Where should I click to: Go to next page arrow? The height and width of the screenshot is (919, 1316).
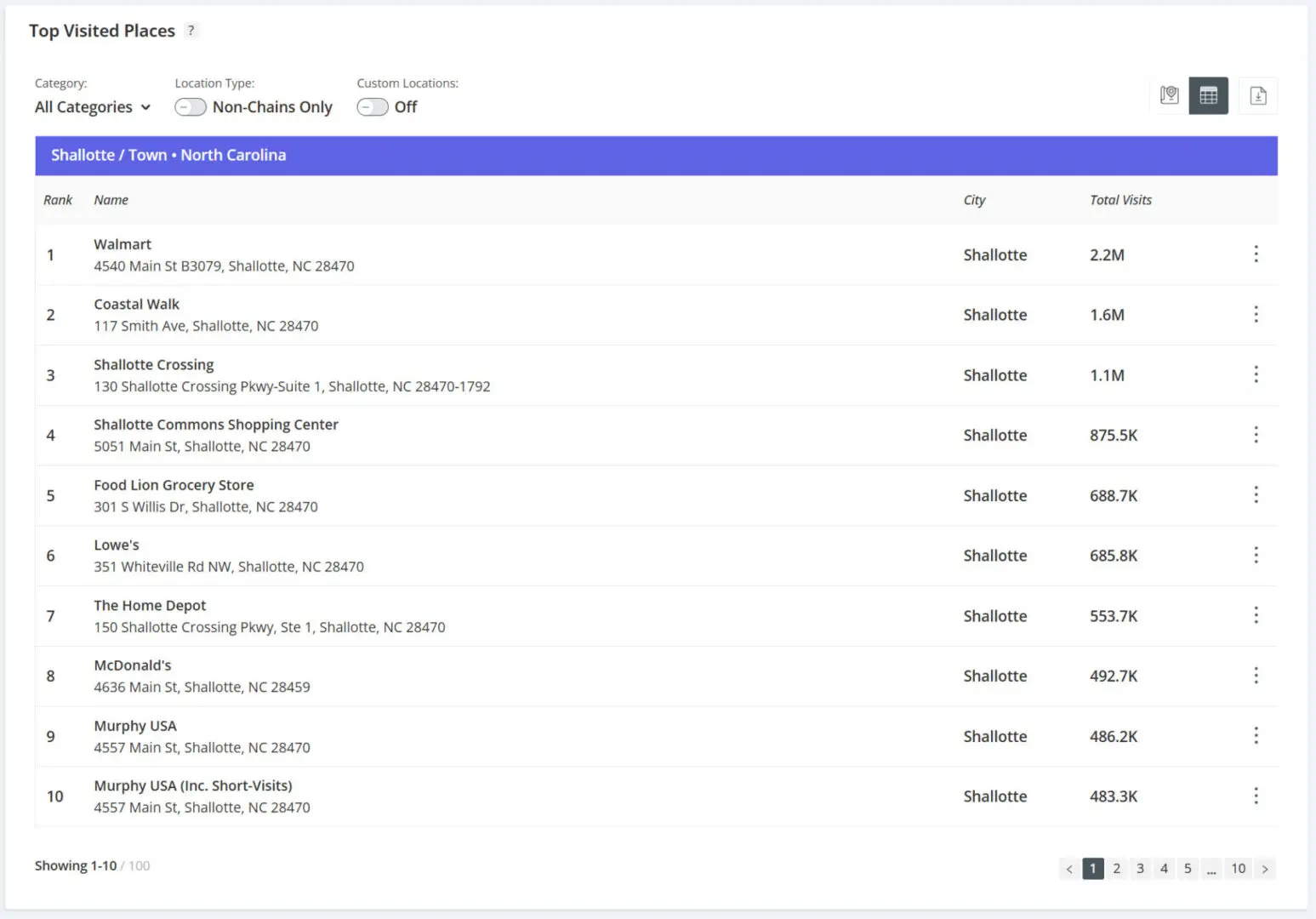point(1265,869)
